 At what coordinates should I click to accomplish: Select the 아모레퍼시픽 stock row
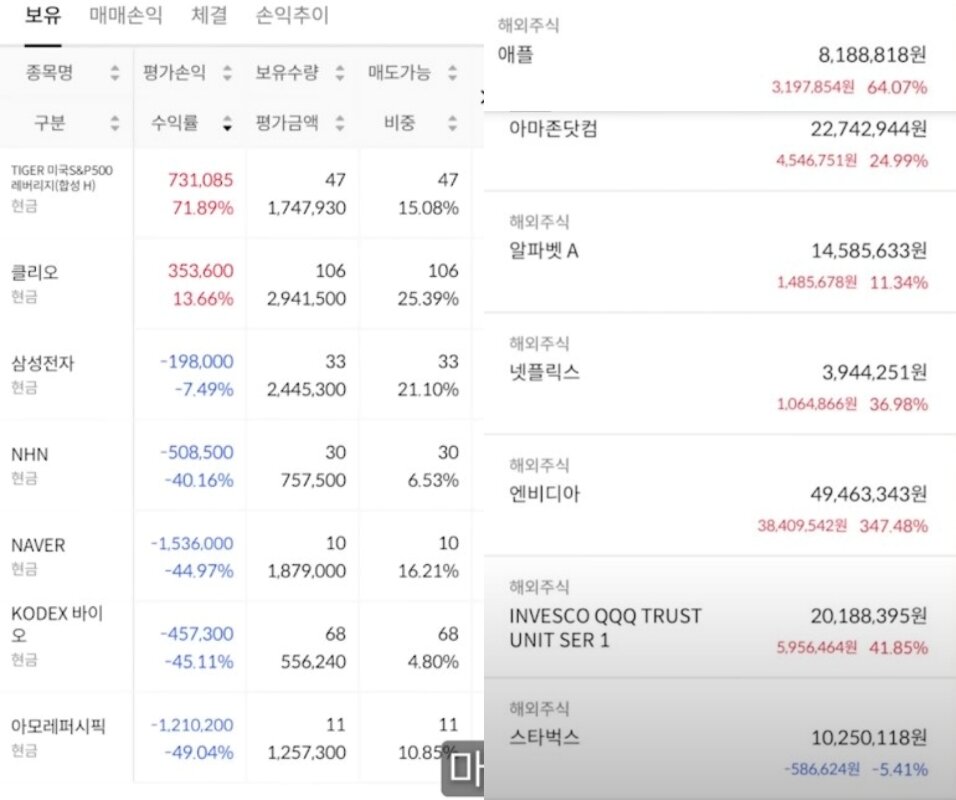pos(58,726)
